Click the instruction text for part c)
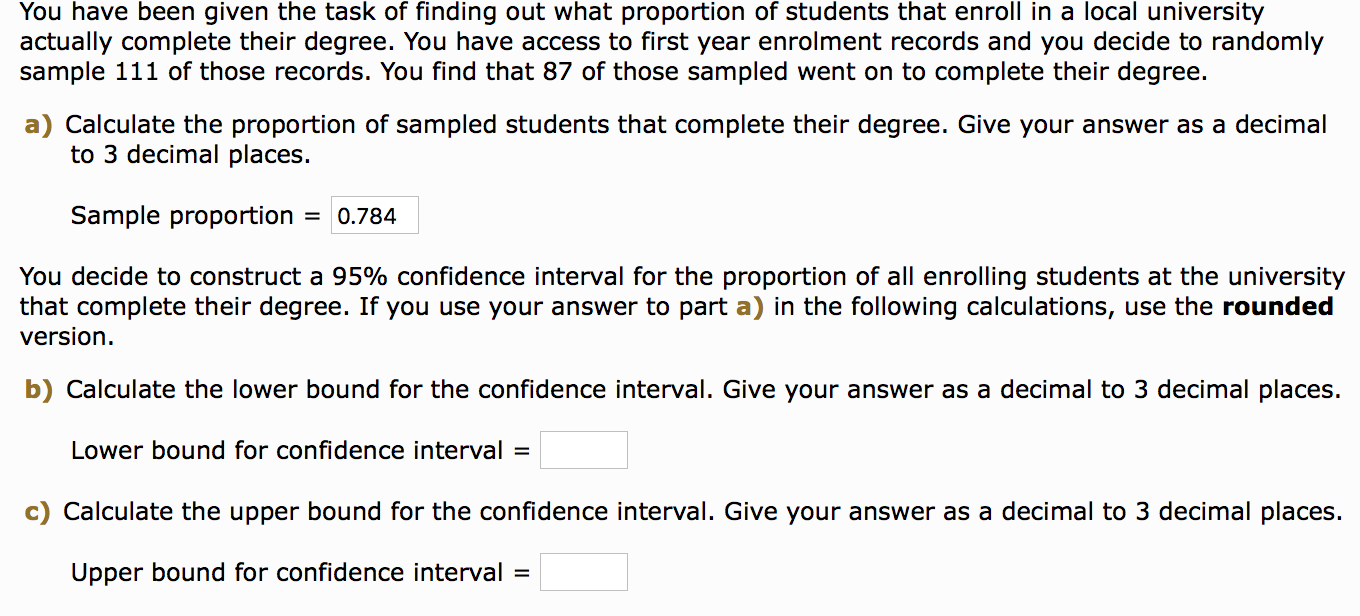This screenshot has width=1360, height=616. pos(700,511)
